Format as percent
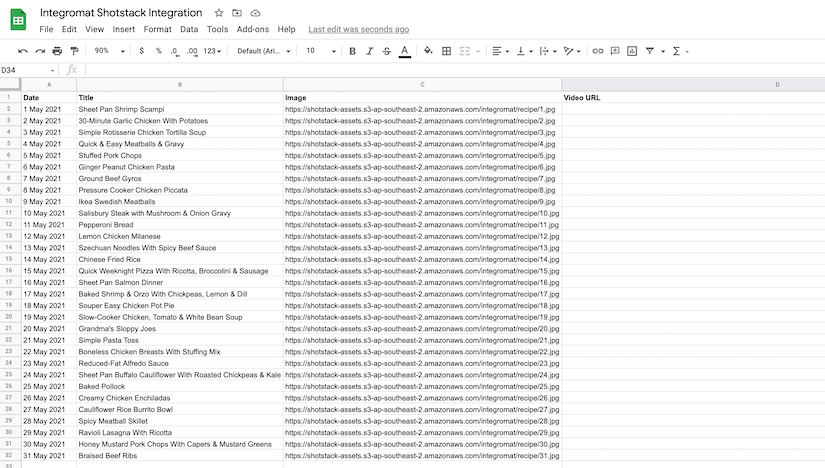This screenshot has width=825, height=468. point(158,51)
